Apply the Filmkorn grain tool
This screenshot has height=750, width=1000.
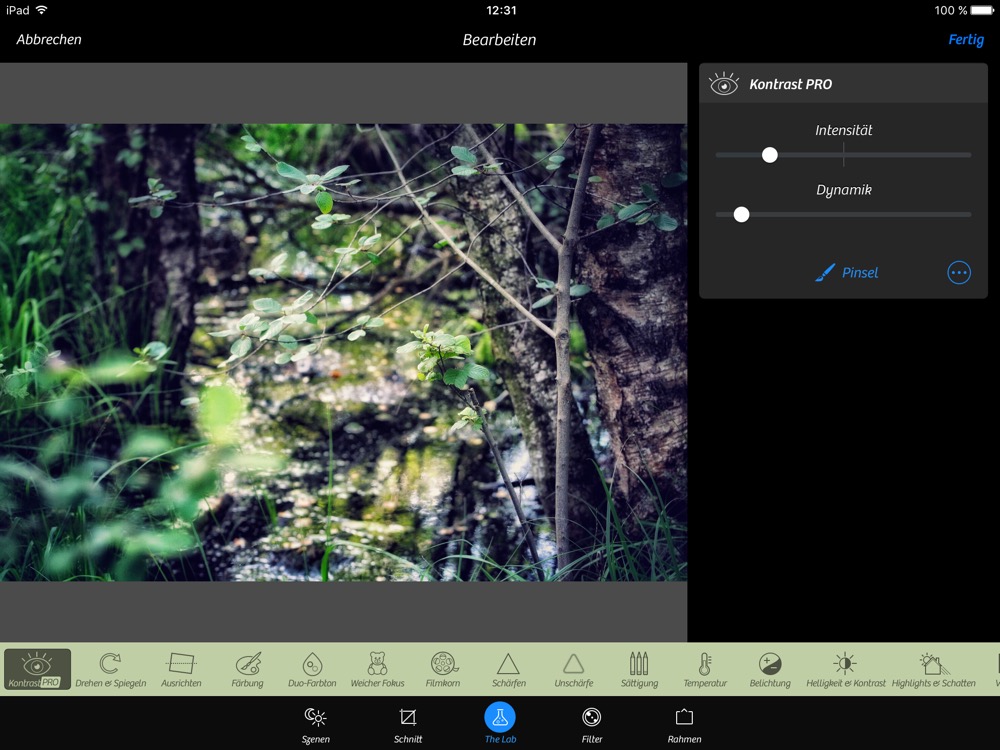click(x=442, y=669)
